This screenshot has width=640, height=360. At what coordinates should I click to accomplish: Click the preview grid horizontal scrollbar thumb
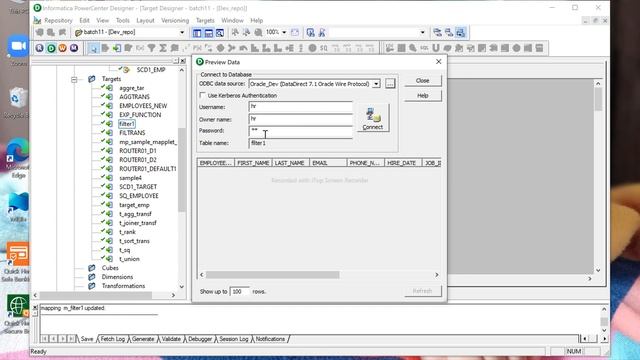pos(272,275)
